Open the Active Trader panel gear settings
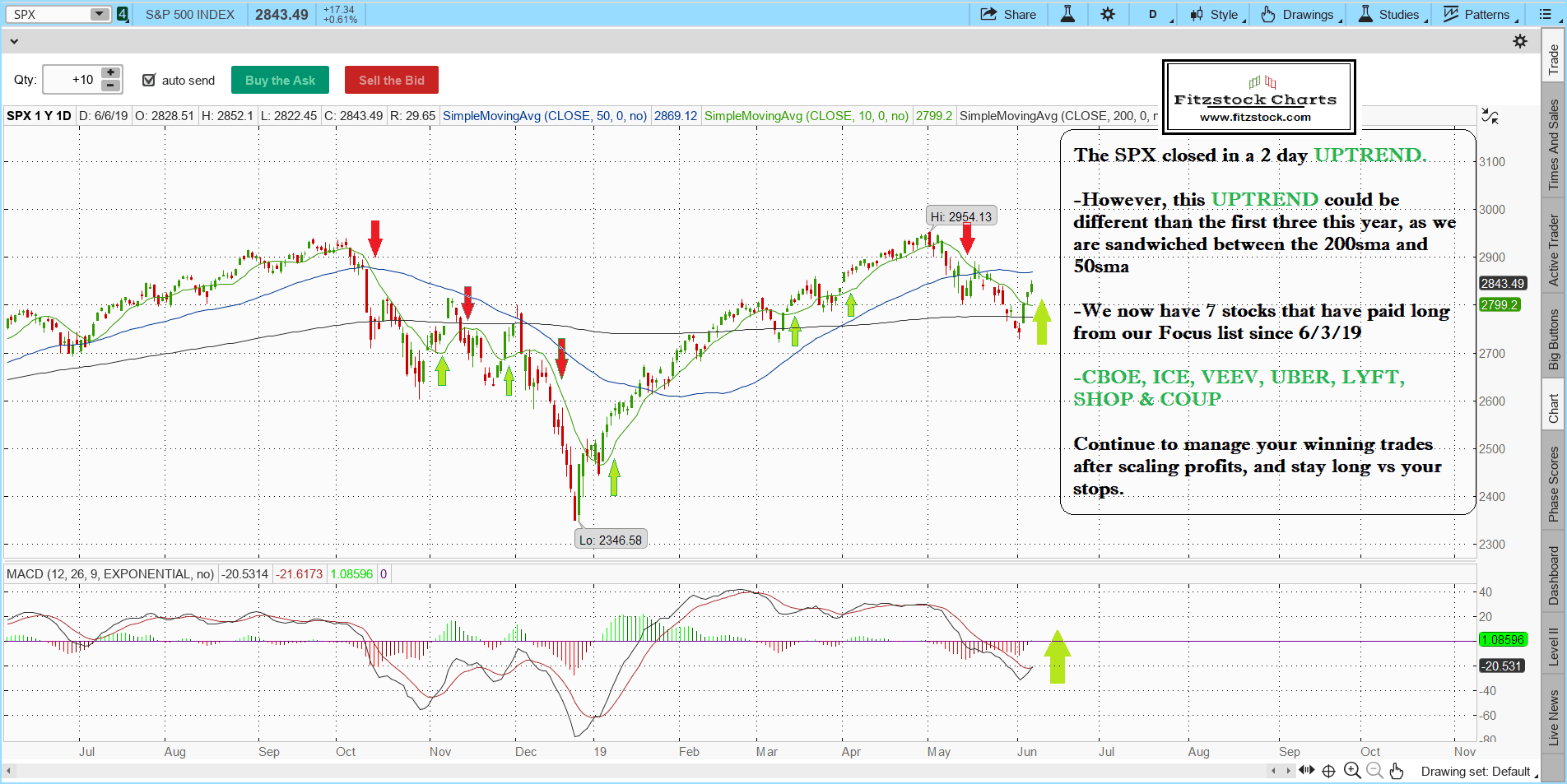1567x784 pixels. coord(1520,41)
